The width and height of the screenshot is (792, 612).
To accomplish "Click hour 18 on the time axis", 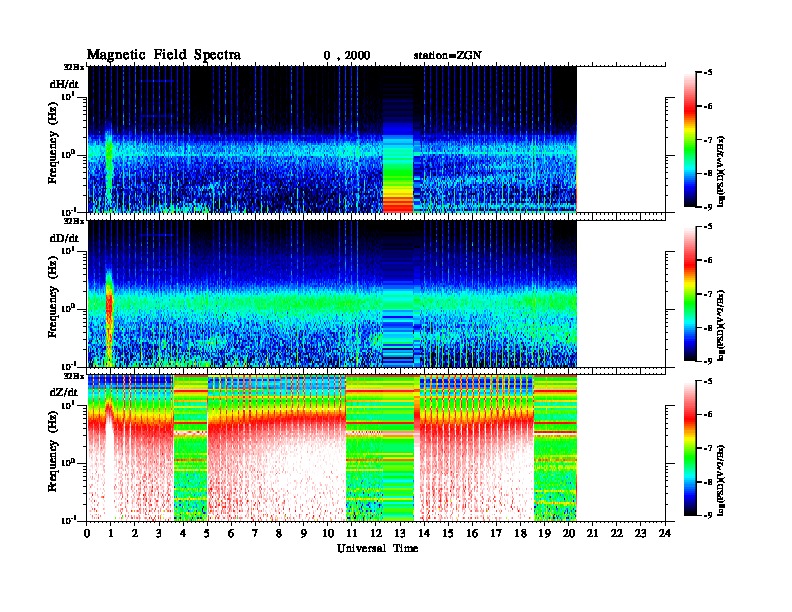I will [520, 533].
